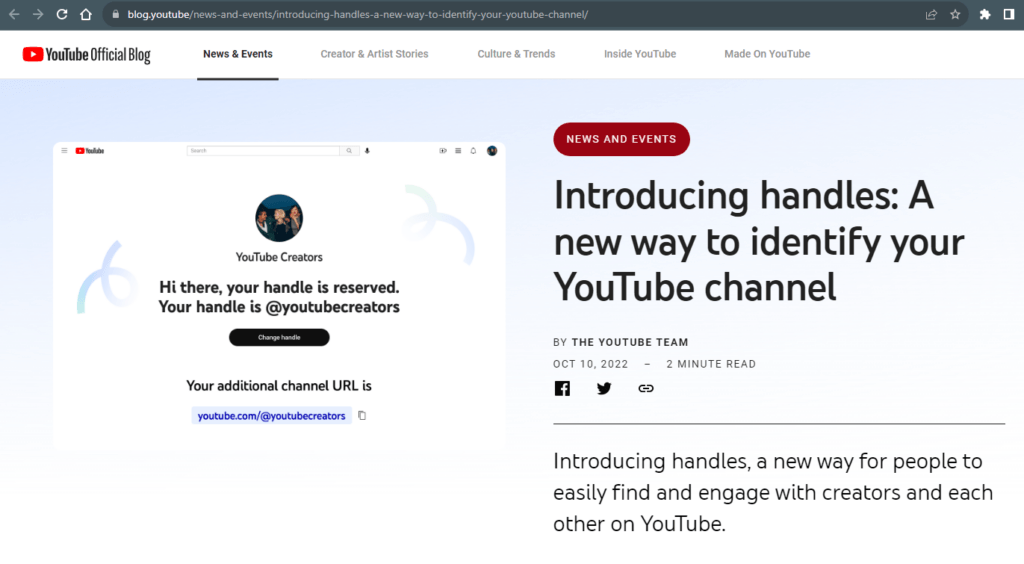Toggle the browser side panel icon

(1009, 14)
